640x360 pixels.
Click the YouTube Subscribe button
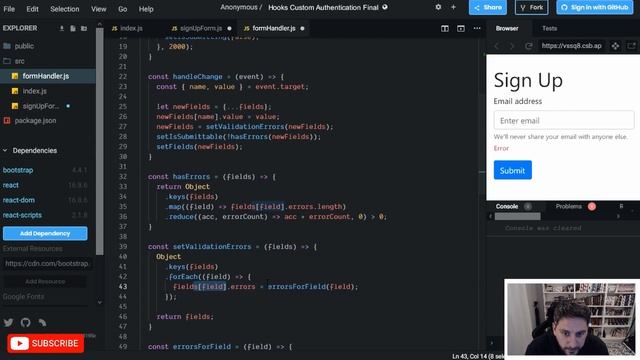pyautogui.click(x=45, y=344)
